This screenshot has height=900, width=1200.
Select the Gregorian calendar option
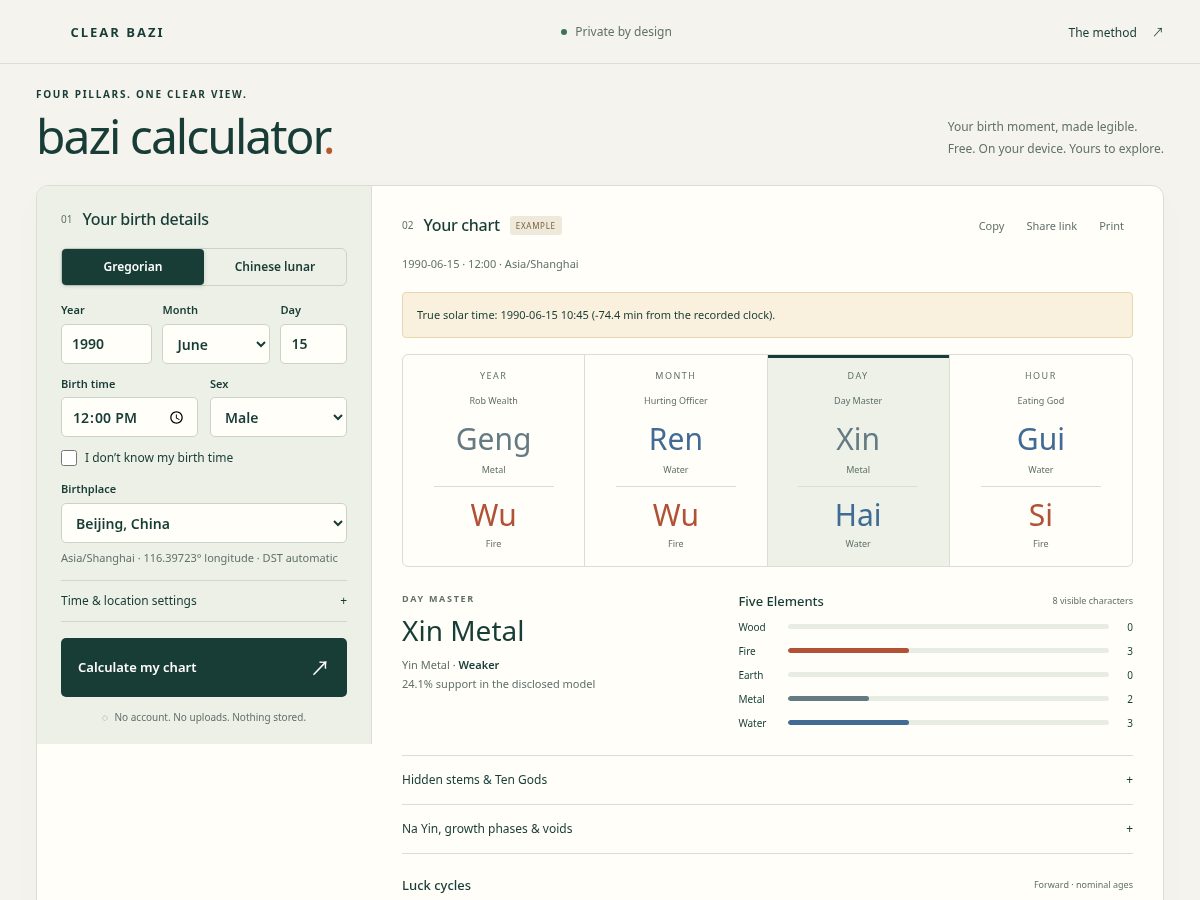(133, 267)
